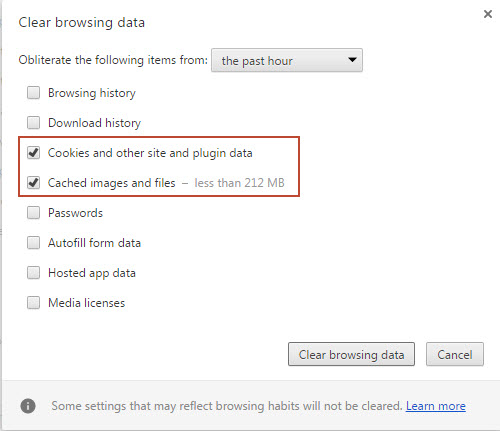Open the 'the past hour' combo box
This screenshot has width=500, height=431.
point(287,60)
